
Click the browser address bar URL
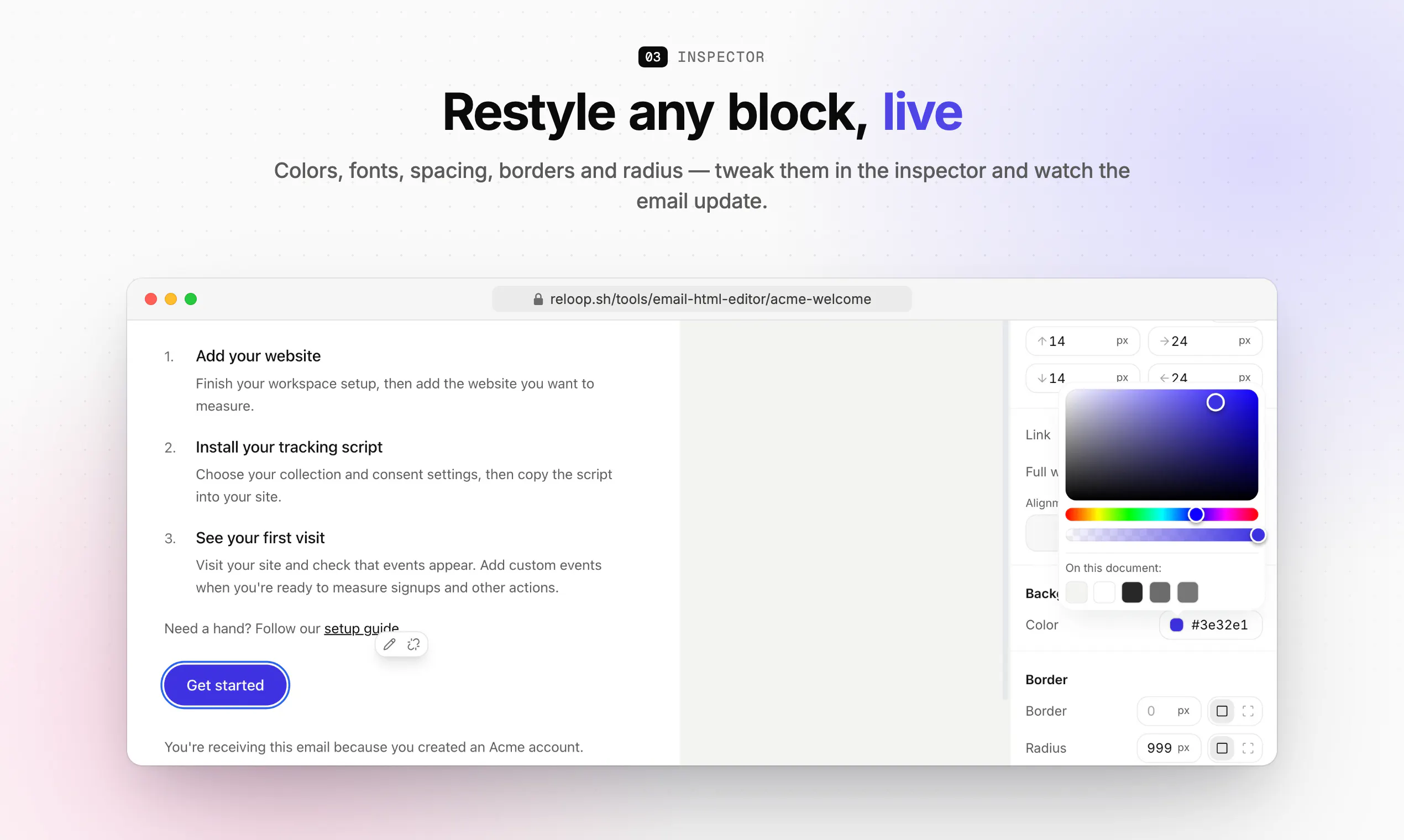(x=702, y=299)
